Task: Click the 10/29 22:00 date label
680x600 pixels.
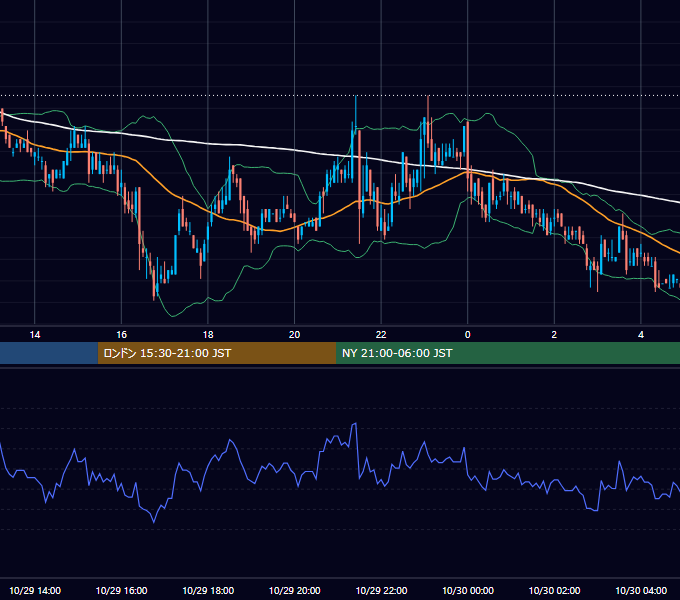Action: pos(381,590)
